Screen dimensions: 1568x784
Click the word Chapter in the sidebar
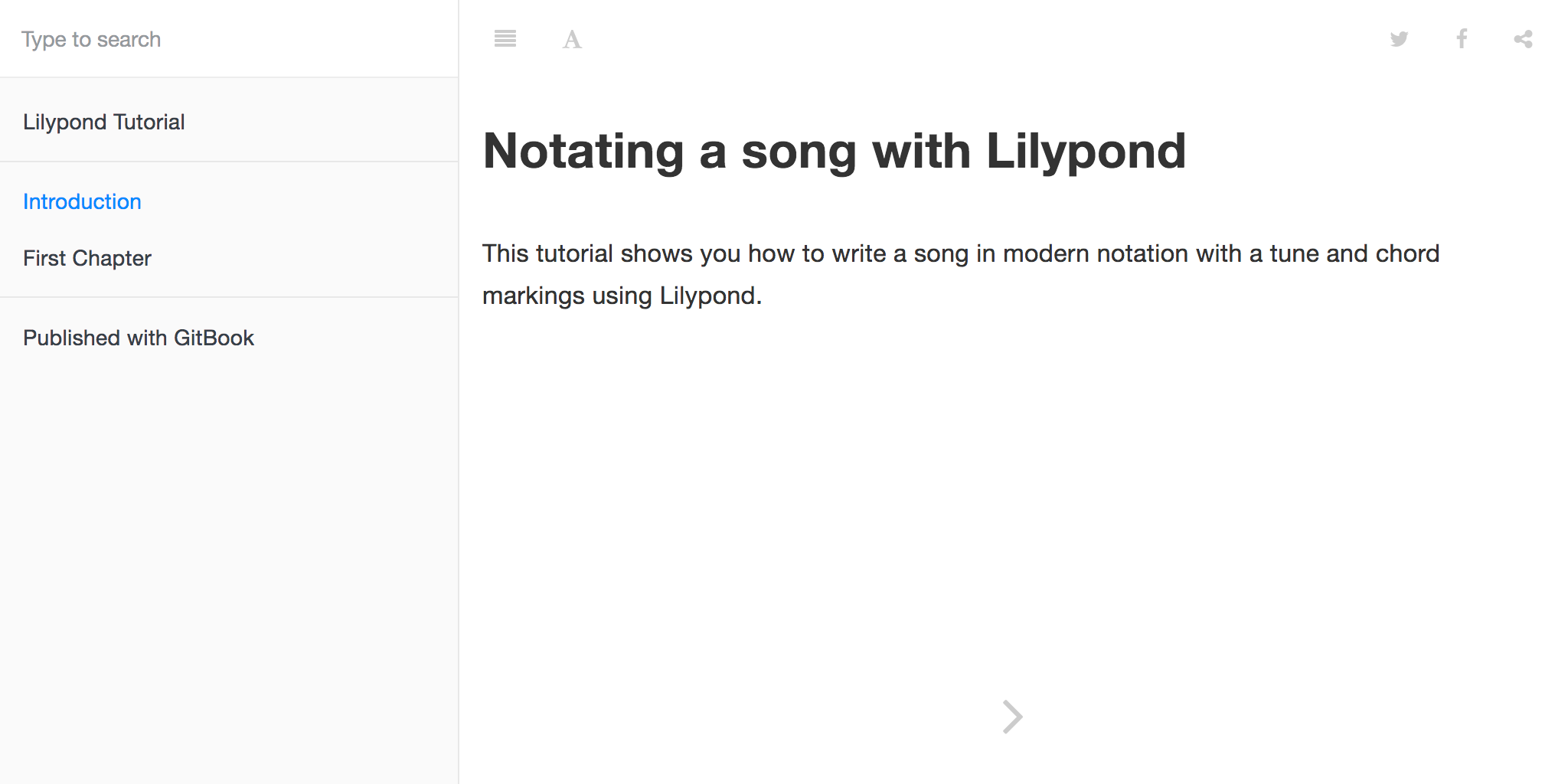coord(112,258)
